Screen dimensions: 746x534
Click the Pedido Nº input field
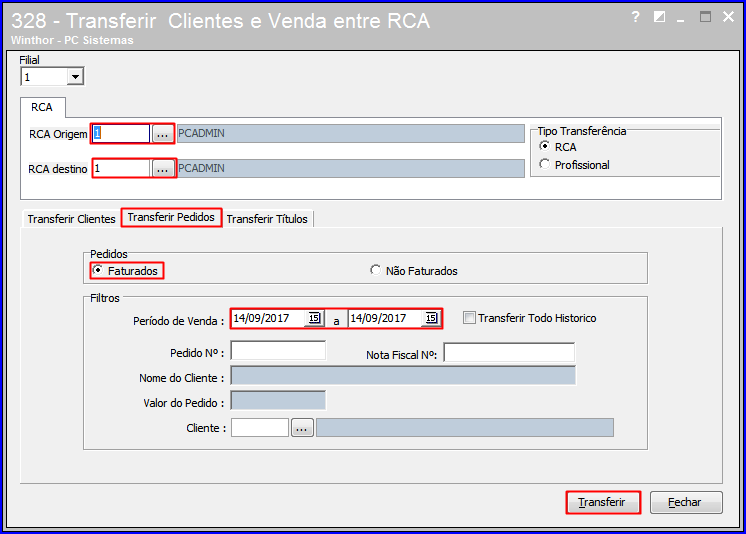(278, 351)
